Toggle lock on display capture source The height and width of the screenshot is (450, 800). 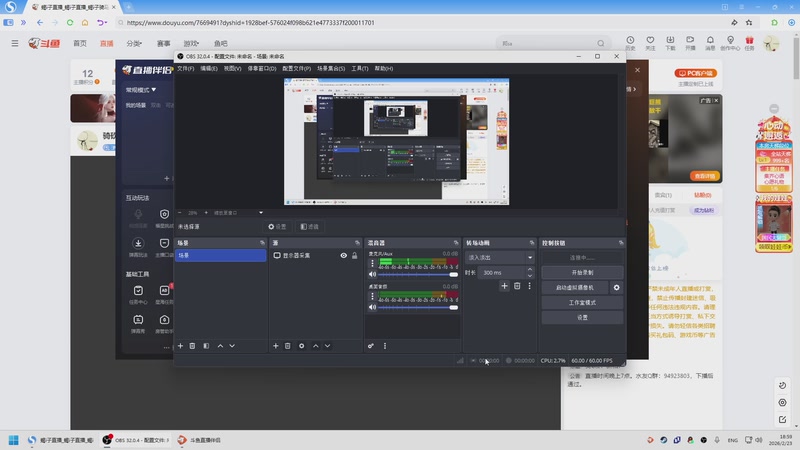pos(355,256)
